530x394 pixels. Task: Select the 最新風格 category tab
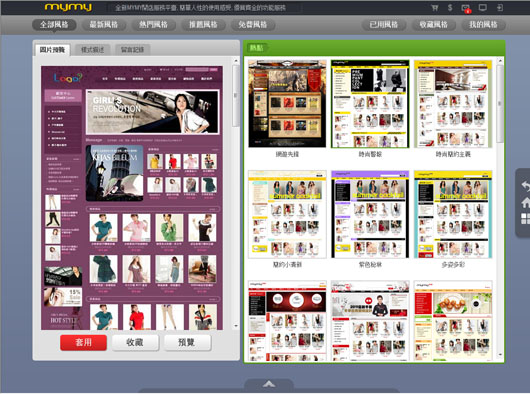click(104, 25)
